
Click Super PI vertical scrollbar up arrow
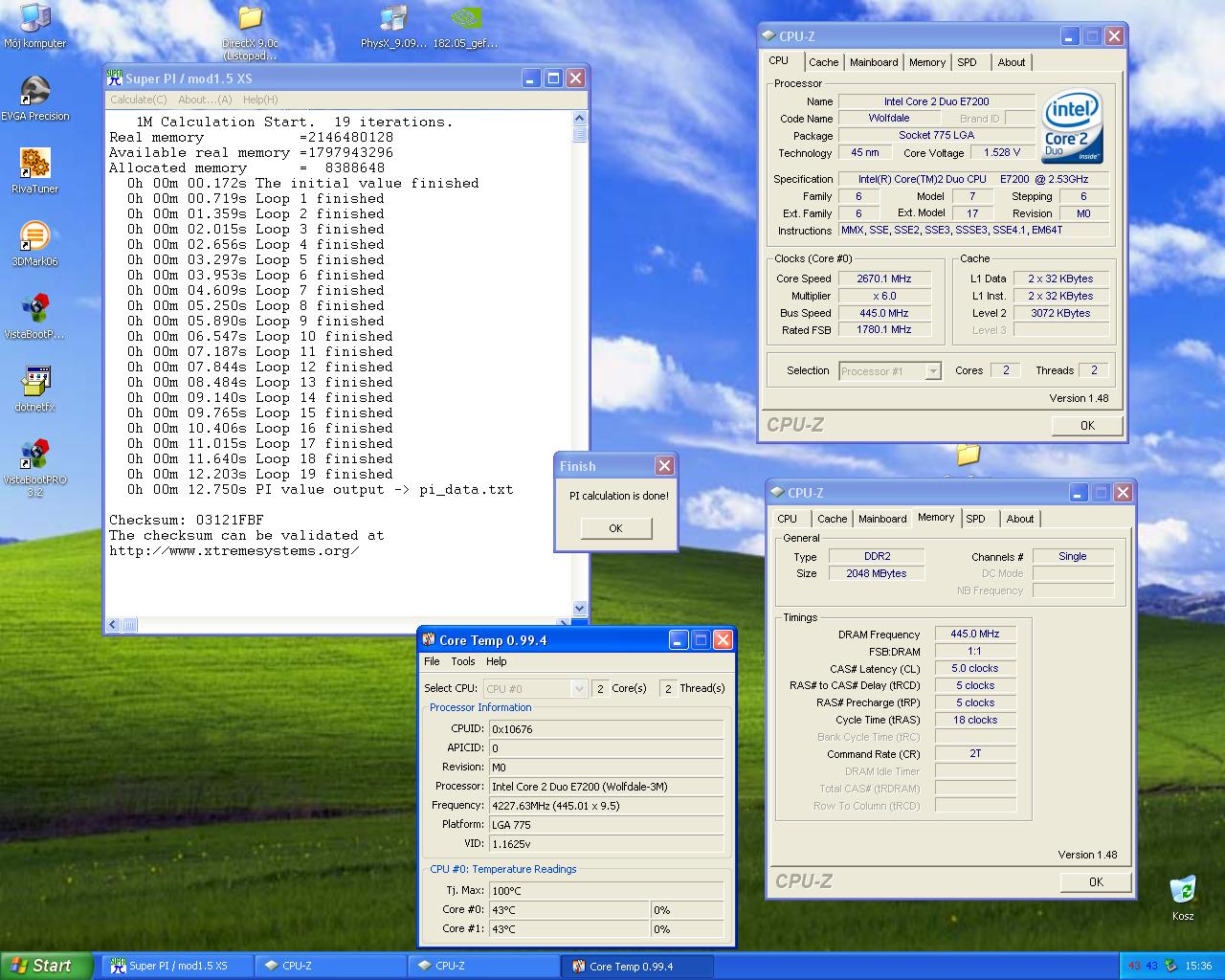(x=579, y=119)
